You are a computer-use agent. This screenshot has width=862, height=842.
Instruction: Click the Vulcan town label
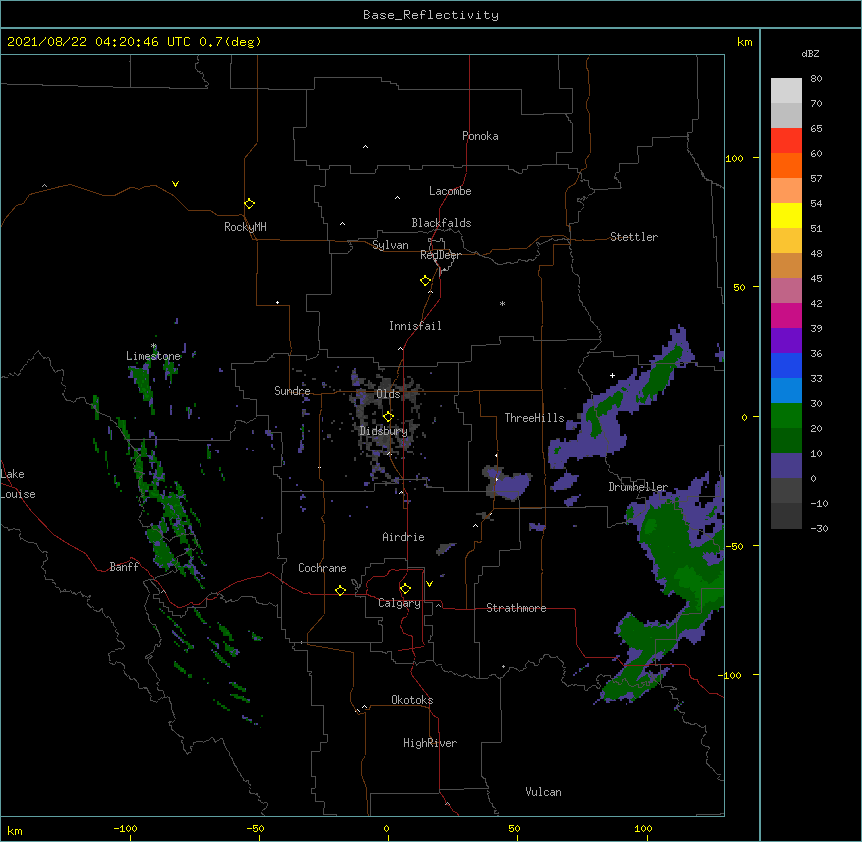pyautogui.click(x=543, y=792)
